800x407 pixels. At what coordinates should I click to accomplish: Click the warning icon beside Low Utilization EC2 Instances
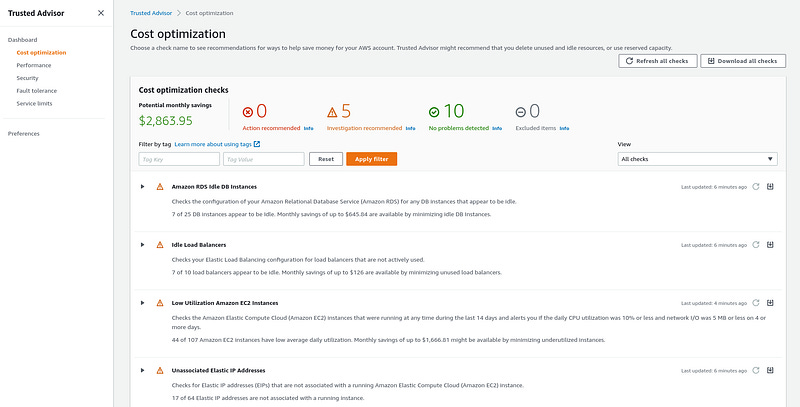coord(160,303)
